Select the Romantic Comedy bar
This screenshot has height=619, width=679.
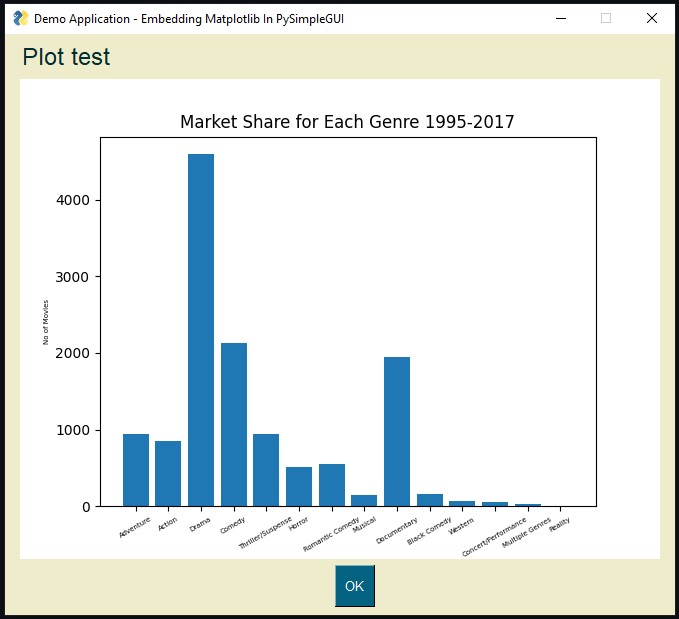tap(332, 485)
